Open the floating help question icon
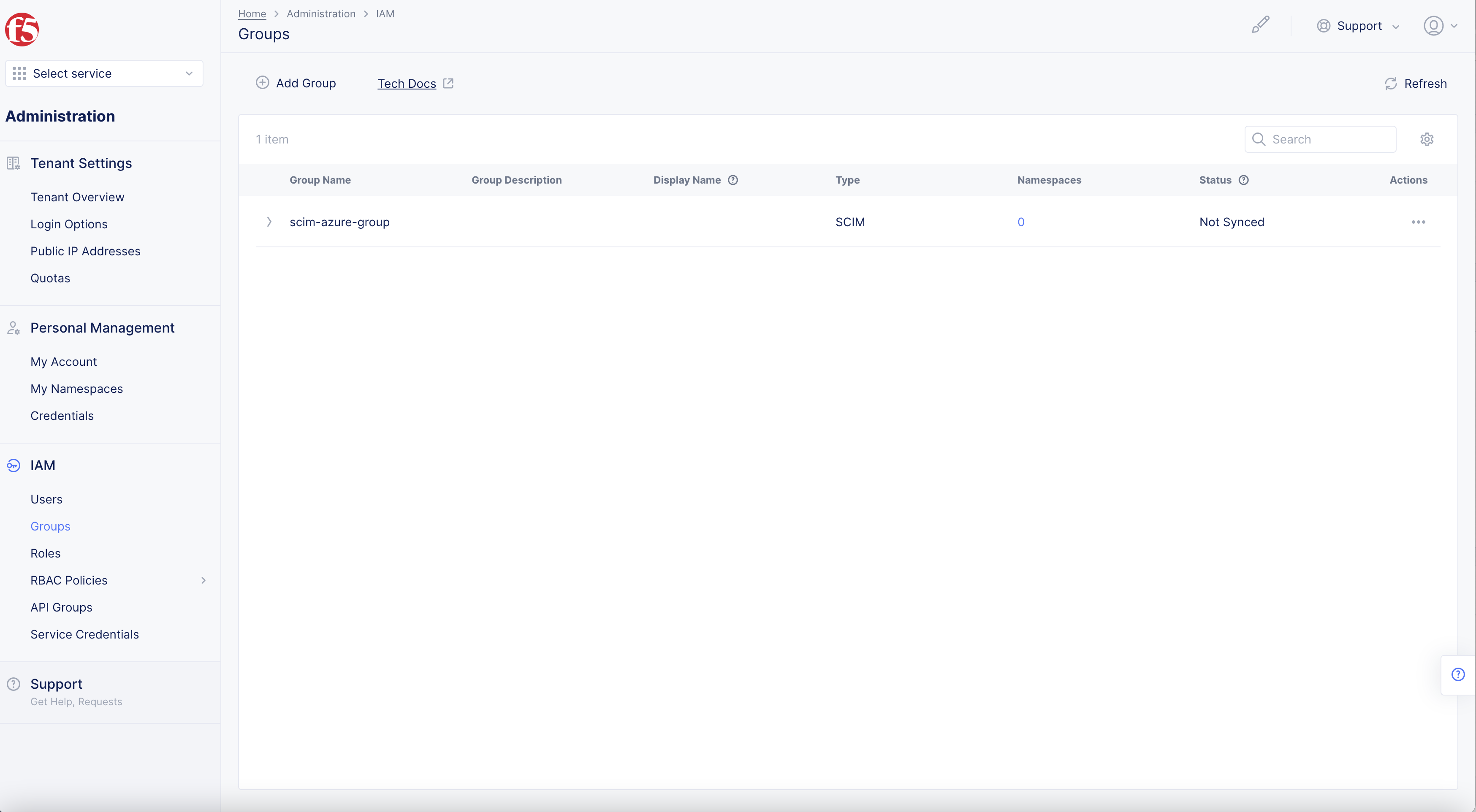Screen dimensions: 1476x812 [x=1458, y=674]
